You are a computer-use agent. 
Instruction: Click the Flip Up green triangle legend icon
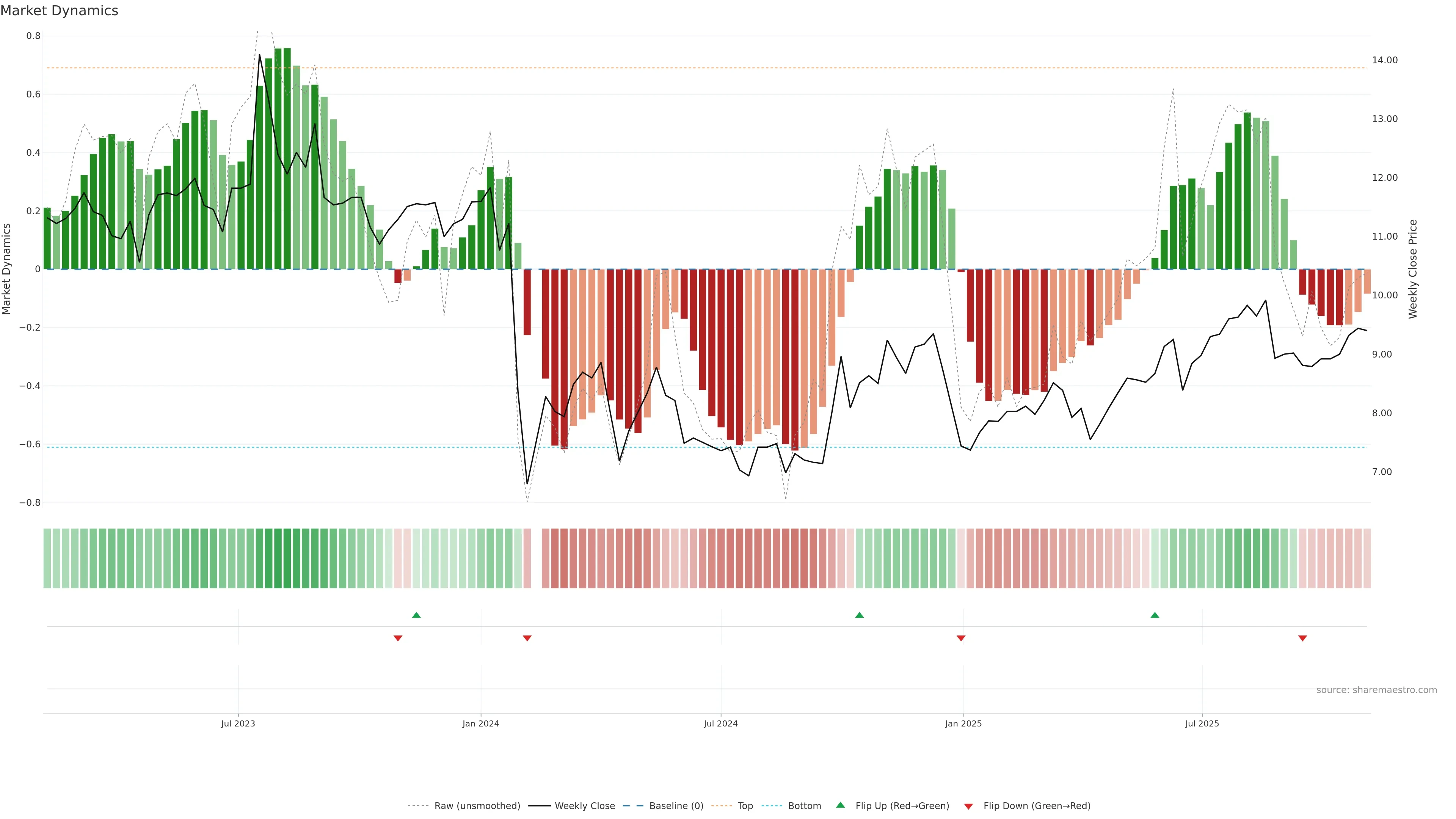pyautogui.click(x=841, y=805)
